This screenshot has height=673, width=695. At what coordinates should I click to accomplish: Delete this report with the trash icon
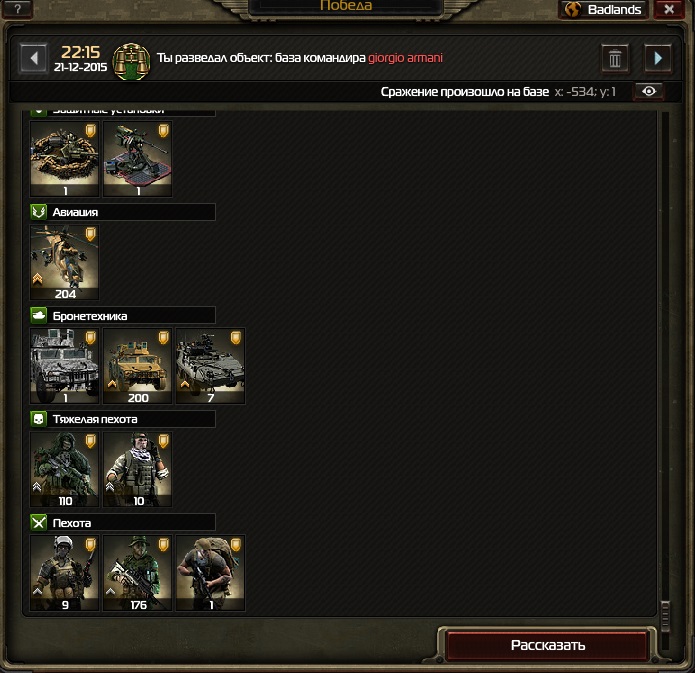(x=615, y=59)
